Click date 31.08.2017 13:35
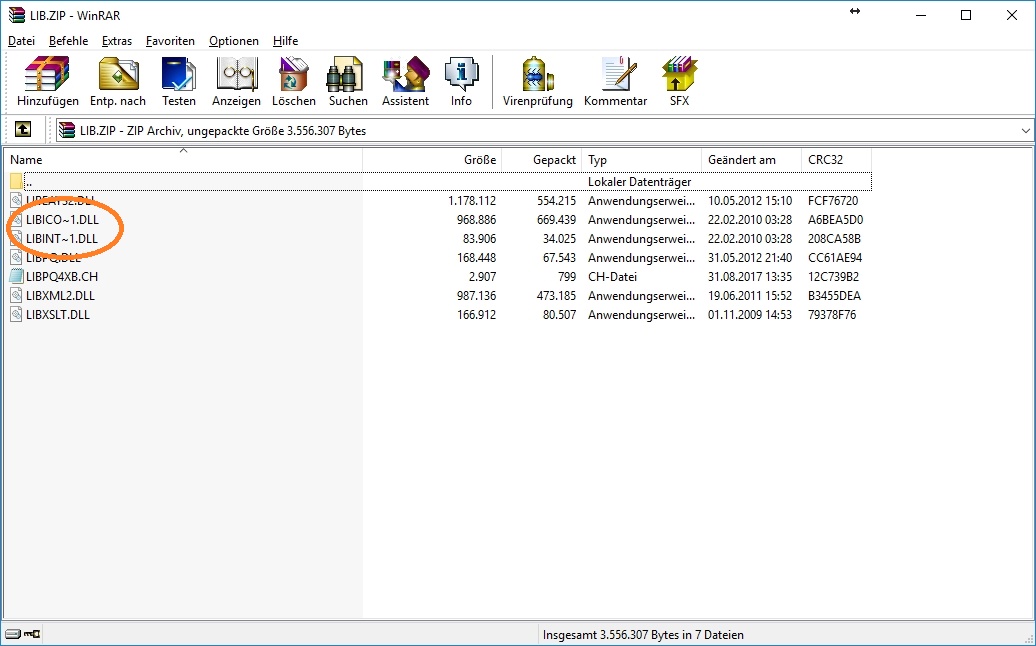 coord(749,276)
